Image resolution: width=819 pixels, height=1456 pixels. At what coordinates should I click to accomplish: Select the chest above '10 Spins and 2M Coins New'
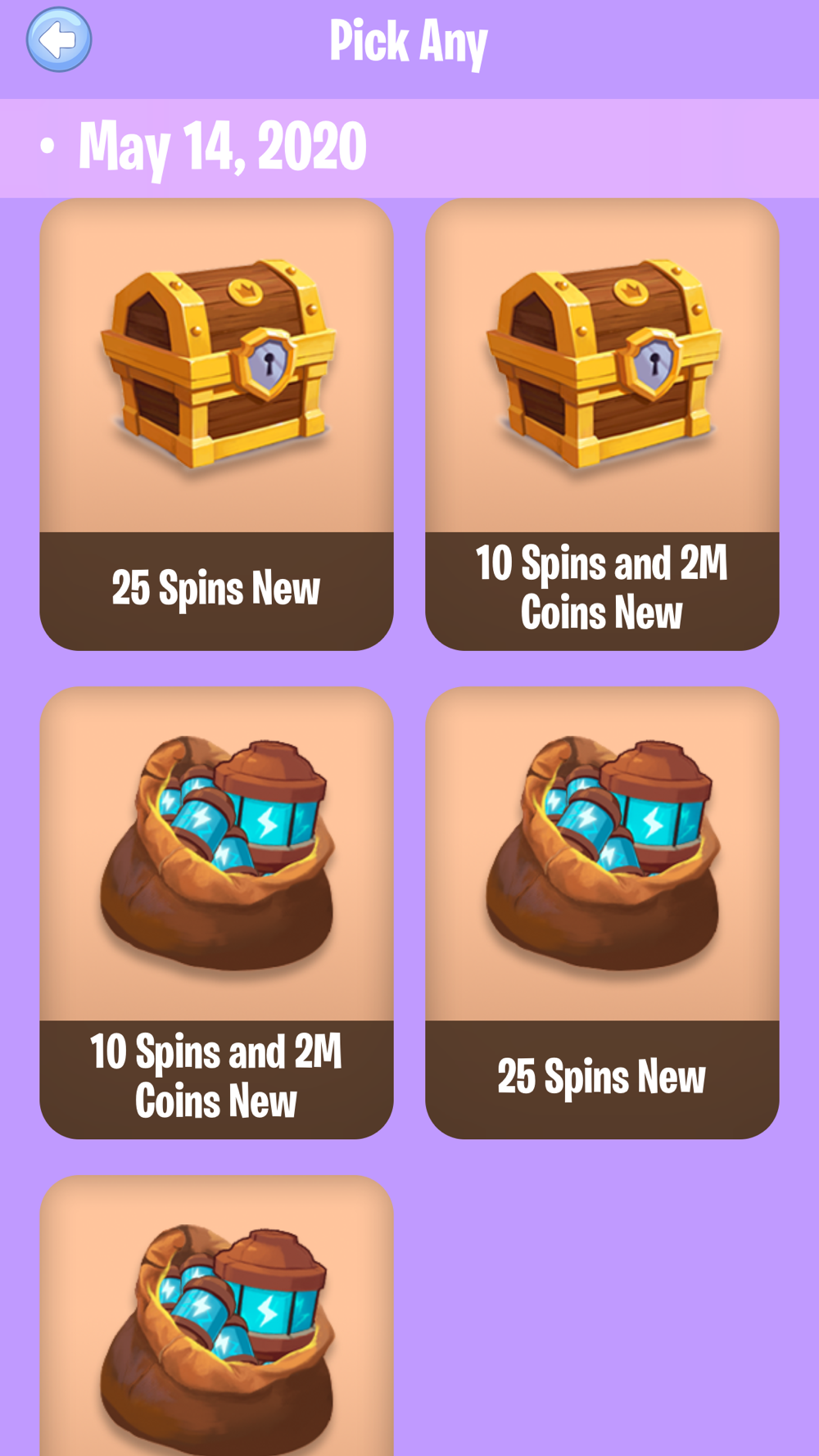(x=603, y=366)
